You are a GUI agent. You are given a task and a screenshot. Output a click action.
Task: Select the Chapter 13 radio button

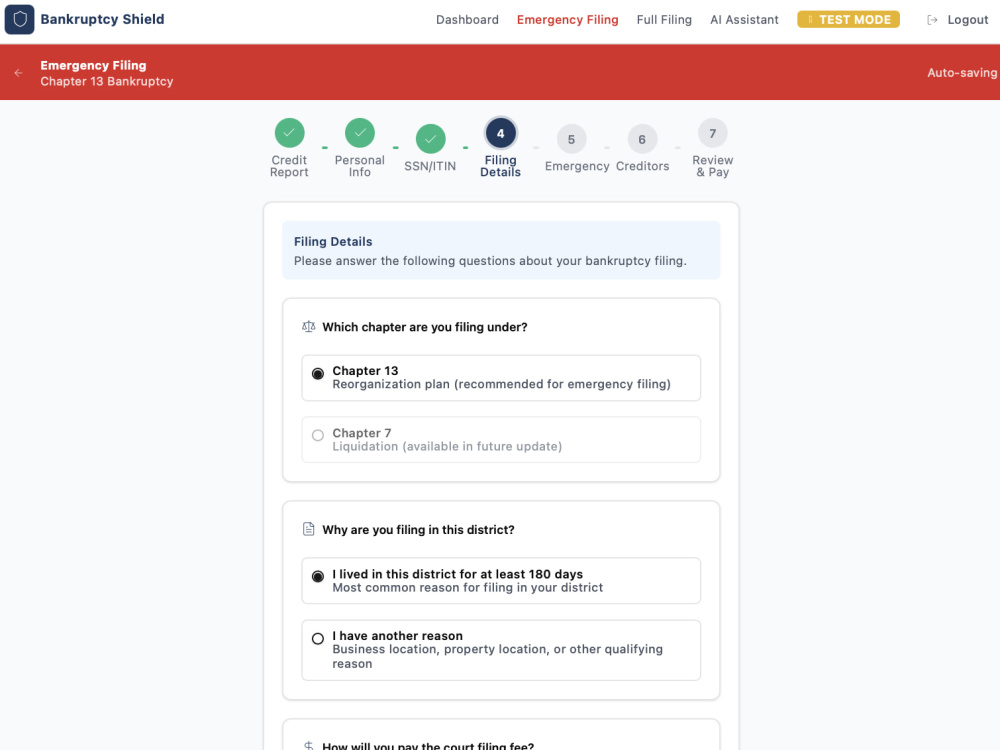pos(318,374)
